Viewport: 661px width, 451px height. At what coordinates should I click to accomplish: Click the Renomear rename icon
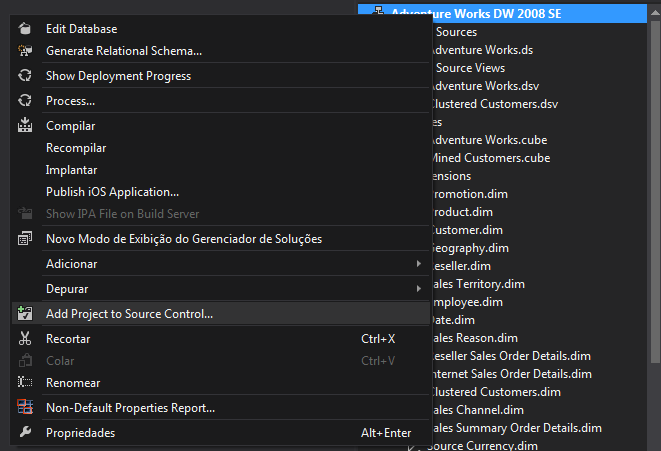[x=25, y=382]
